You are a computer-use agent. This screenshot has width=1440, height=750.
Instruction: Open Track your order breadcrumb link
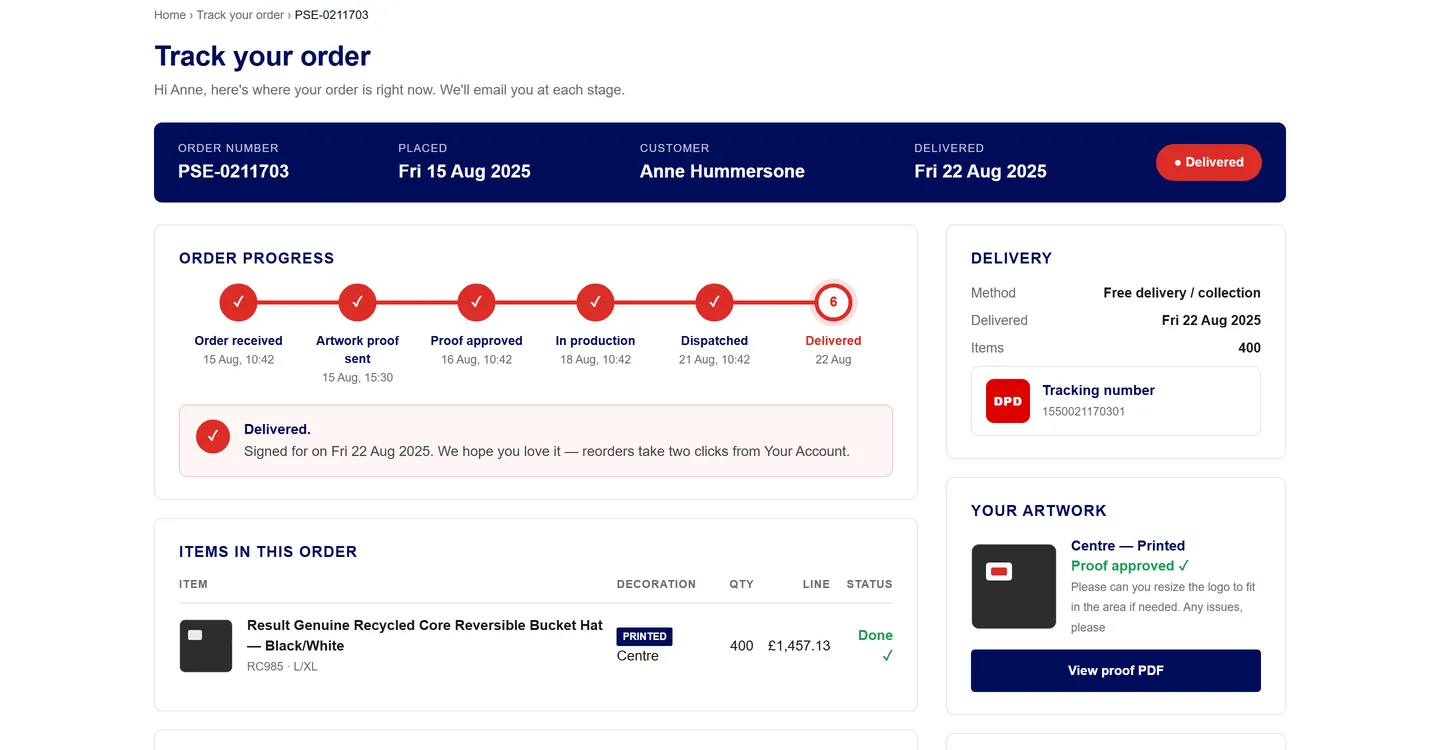click(240, 15)
